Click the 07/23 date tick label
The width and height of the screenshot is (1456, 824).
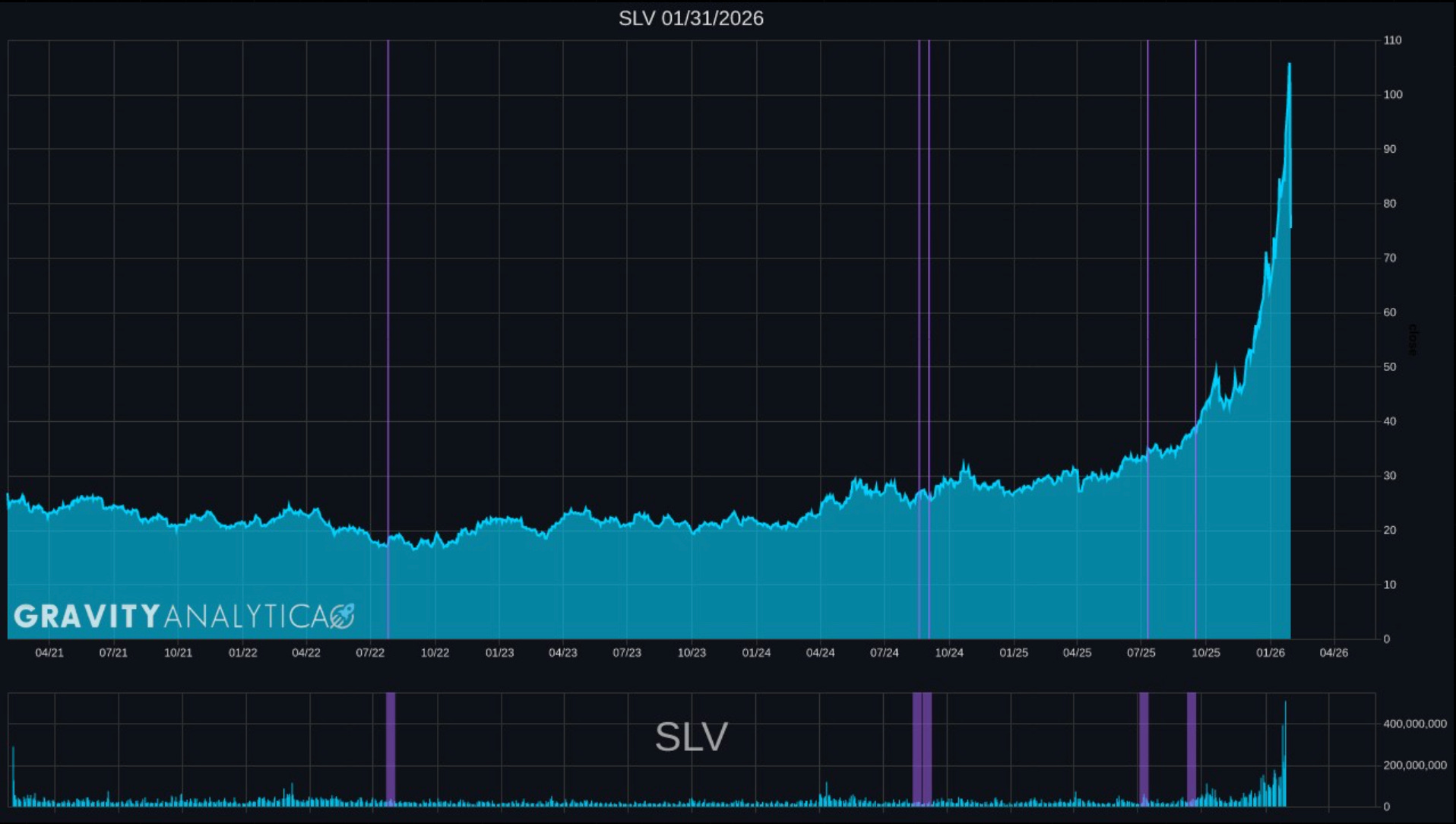pos(627,653)
